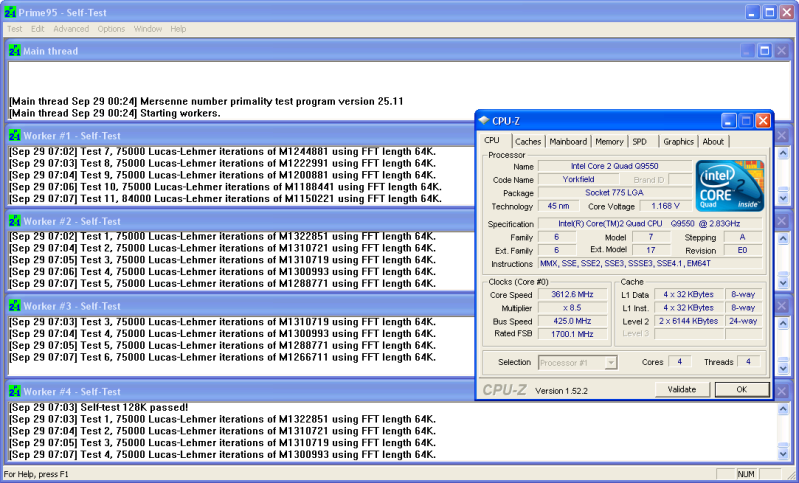This screenshot has height=483, width=799.
Task: Click Worker #1 line Test 11 M1150221
Action: (x=226, y=199)
